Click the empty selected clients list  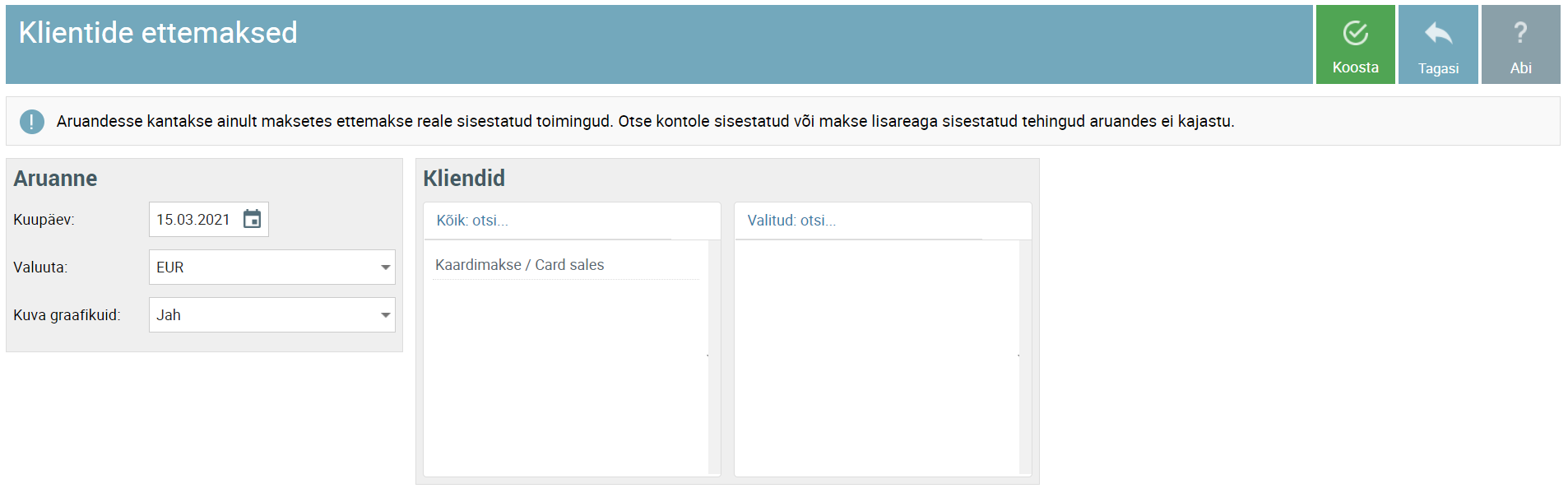[877, 357]
